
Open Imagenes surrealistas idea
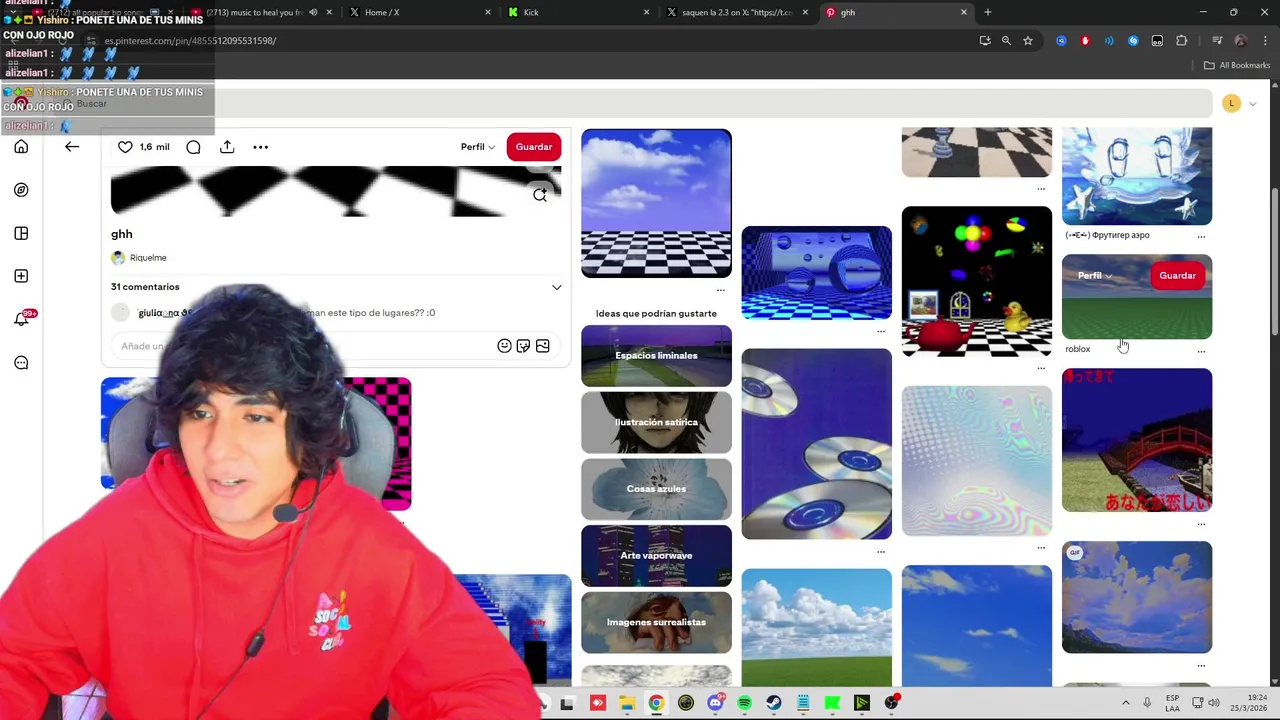[656, 623]
